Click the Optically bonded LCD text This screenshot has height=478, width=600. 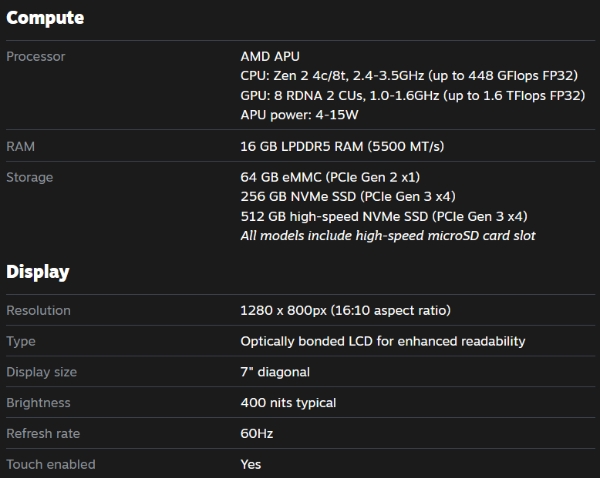[x=383, y=341]
